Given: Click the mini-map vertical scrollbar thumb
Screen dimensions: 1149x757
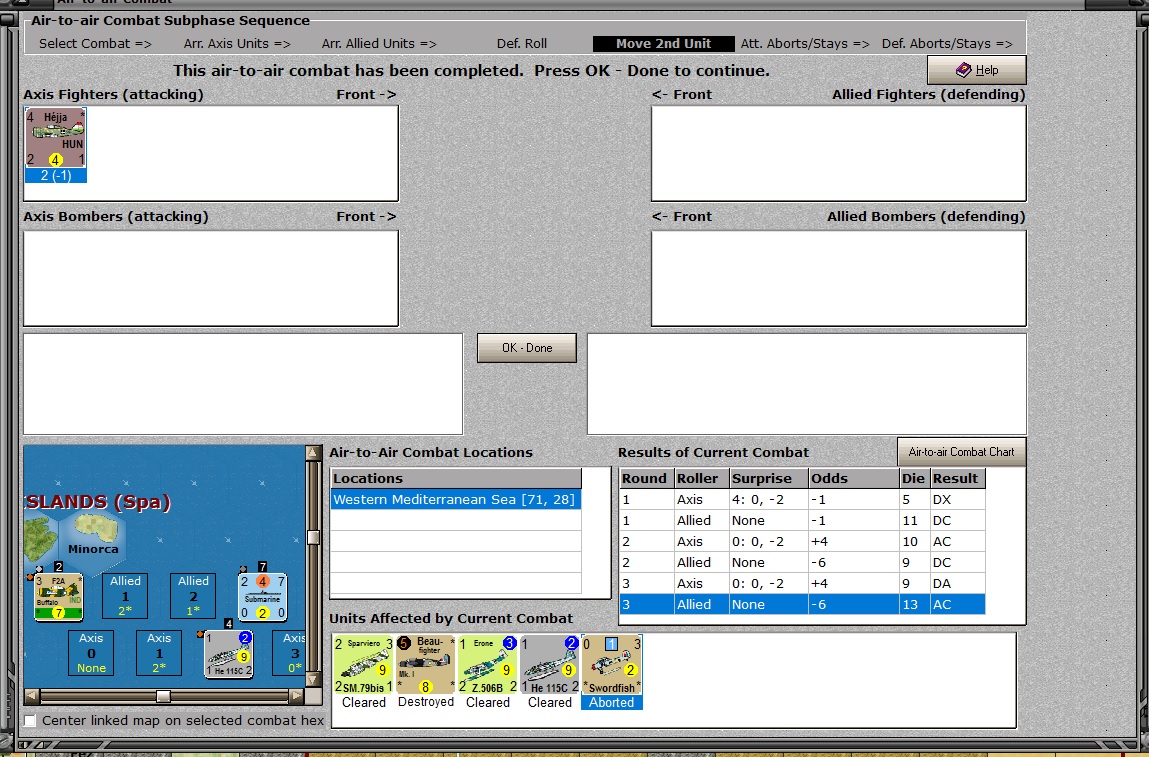Looking at the screenshot, I should [x=313, y=537].
